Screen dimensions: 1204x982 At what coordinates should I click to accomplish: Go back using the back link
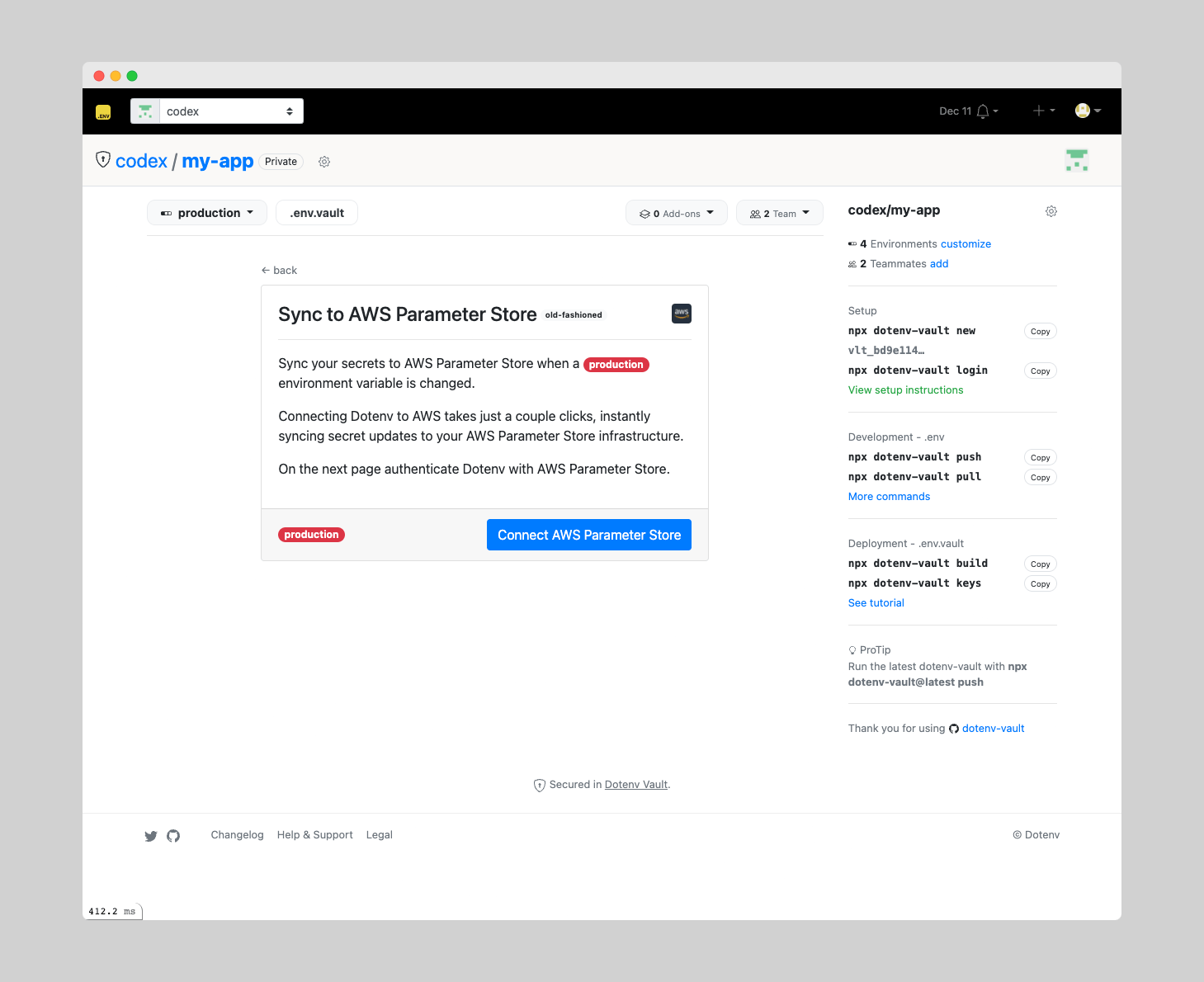(x=279, y=270)
